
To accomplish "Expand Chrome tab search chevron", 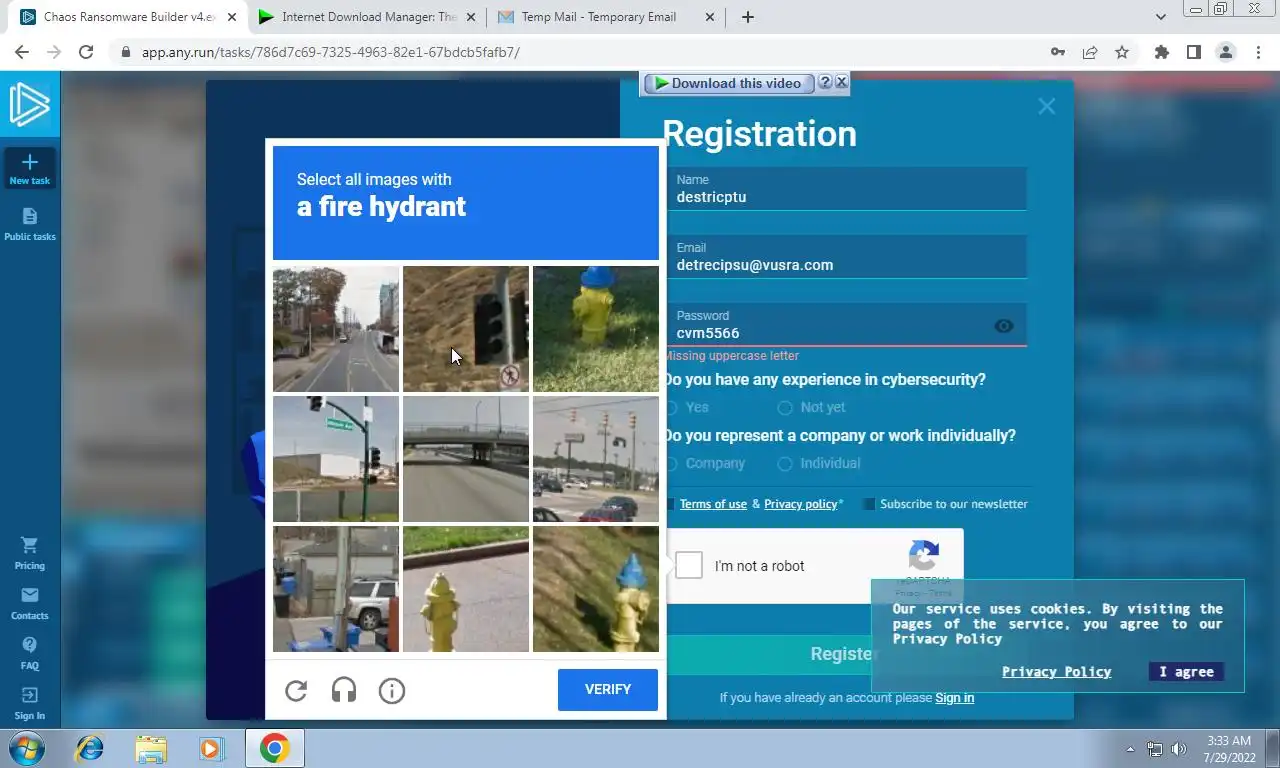I will [1160, 17].
